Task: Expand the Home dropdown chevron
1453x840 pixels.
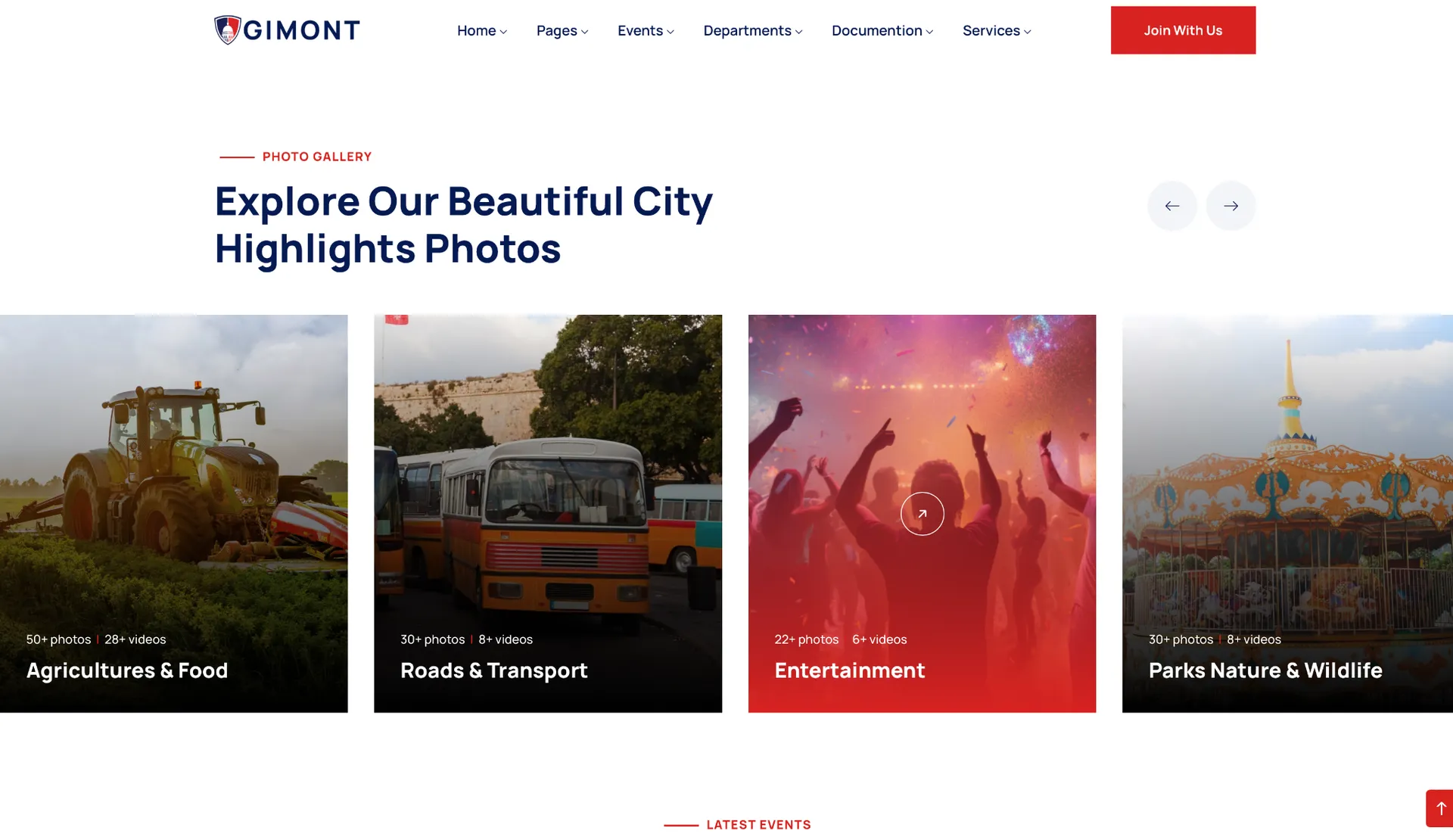Action: (503, 32)
